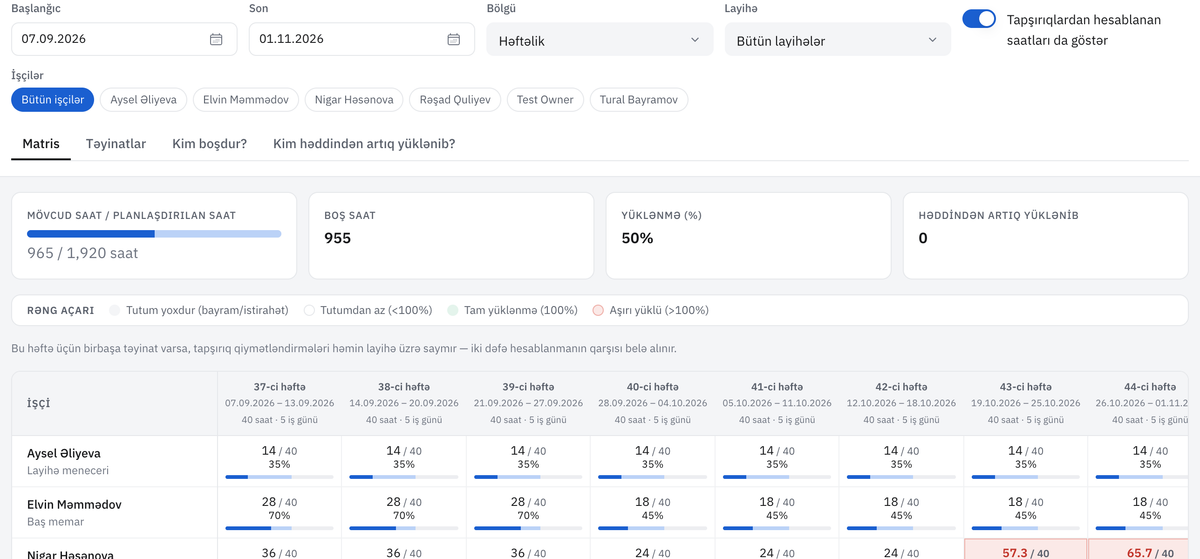Viewport: 1200px width, 559px height.
Task: Click the 43-cü həftə column header
Action: coord(1025,403)
